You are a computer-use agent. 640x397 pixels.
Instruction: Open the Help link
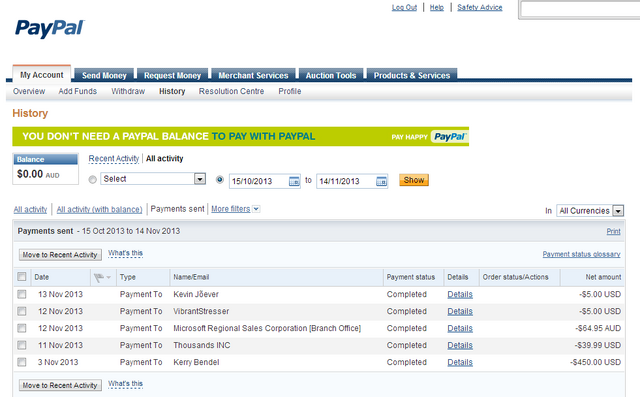point(437,7)
